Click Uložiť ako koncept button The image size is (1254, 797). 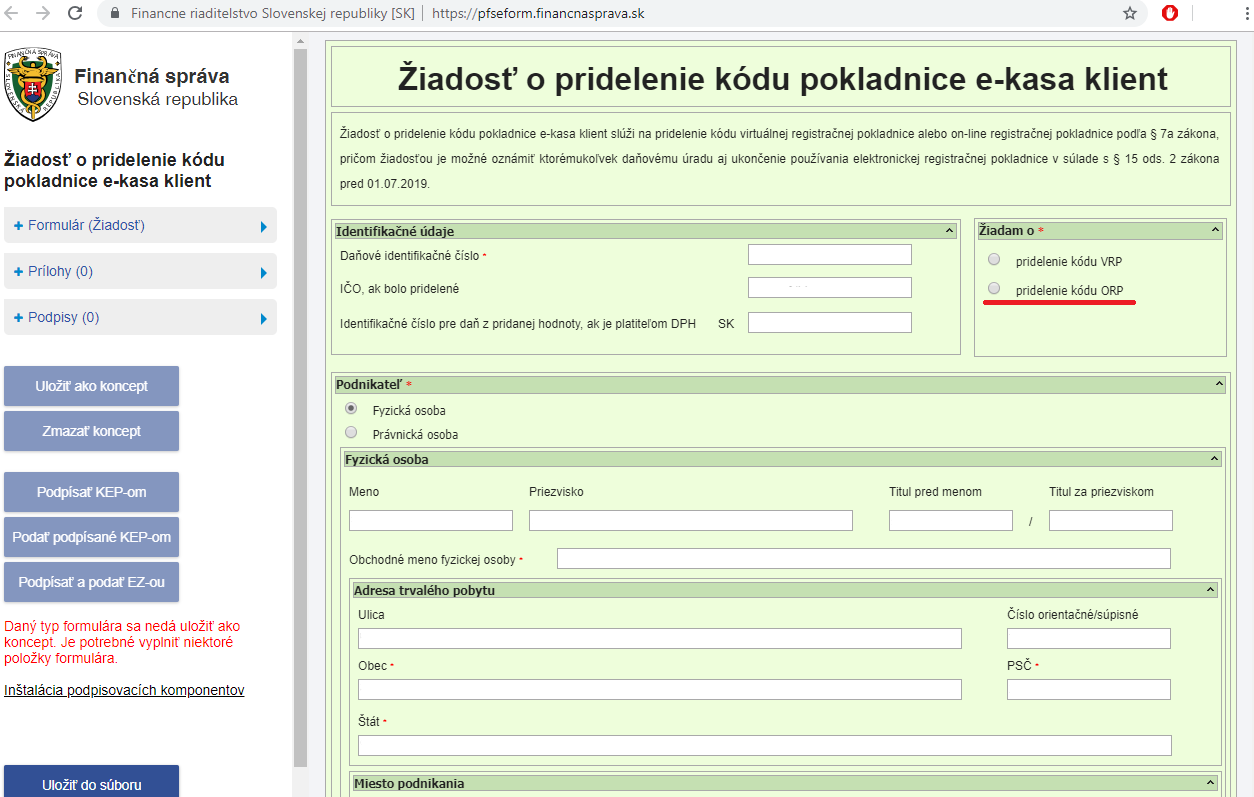[x=91, y=386]
